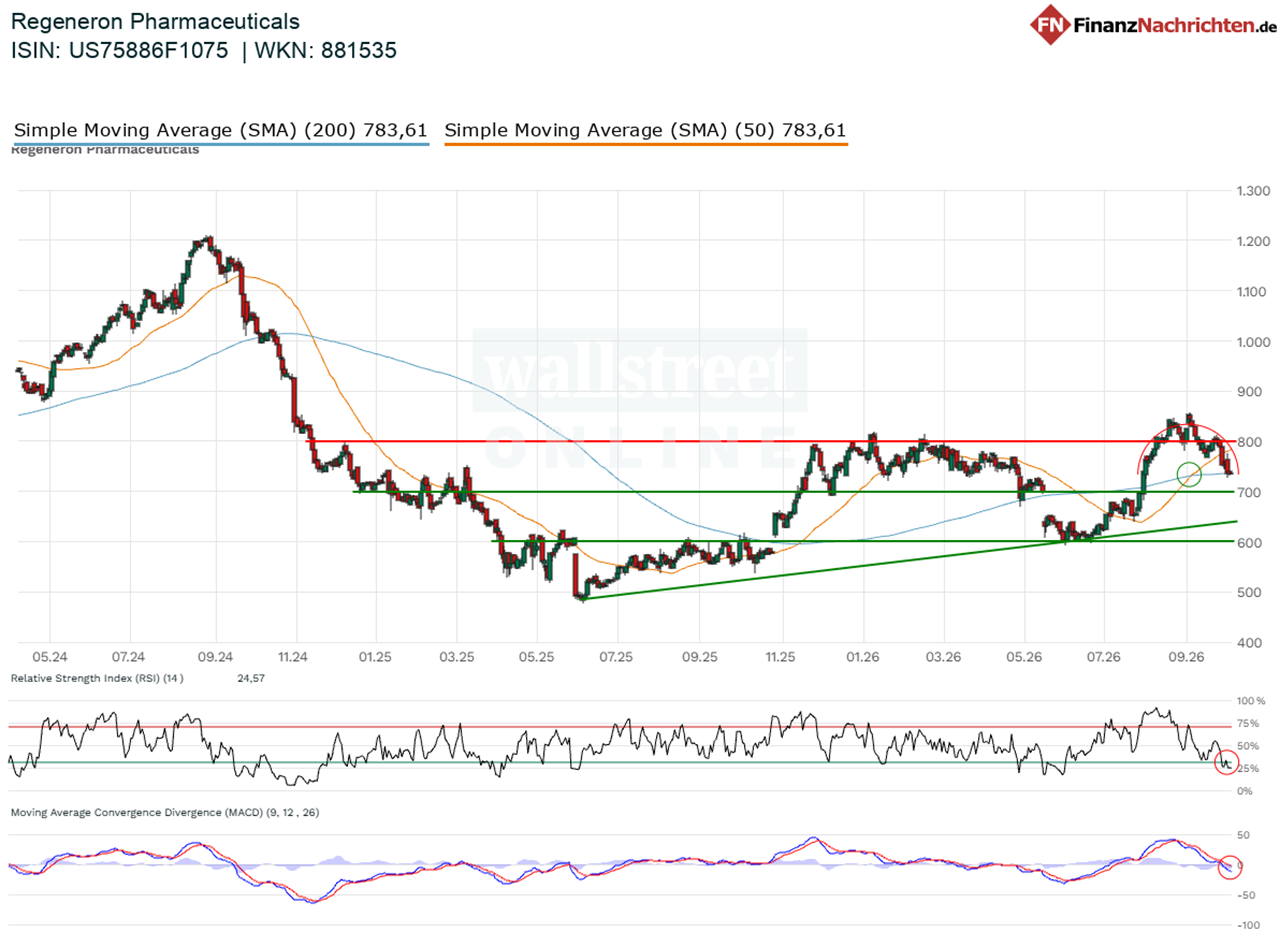Click the 700 price axis label
This screenshot has width=1280, height=940.
1249,492
